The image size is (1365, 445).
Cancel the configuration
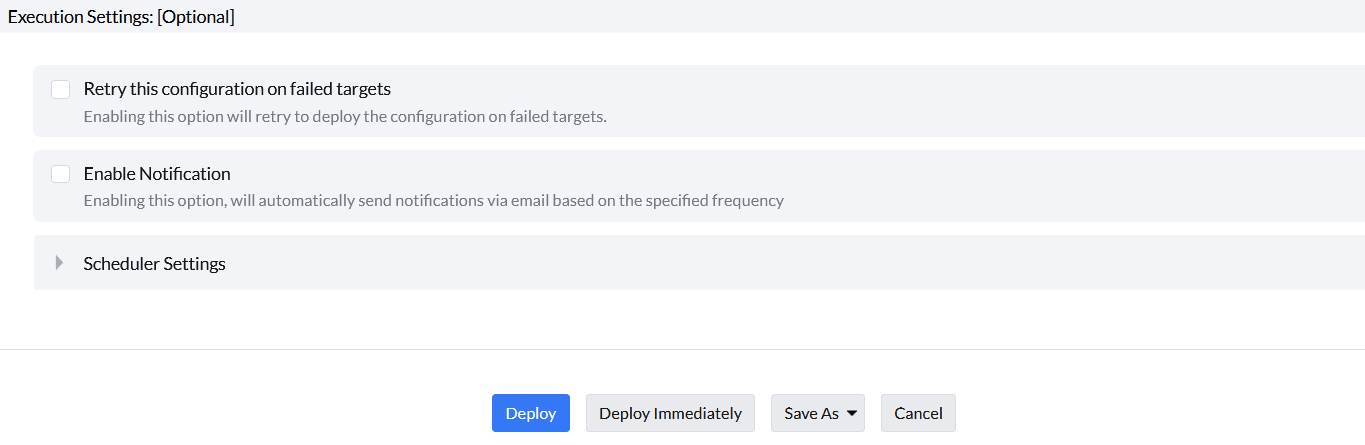pos(918,413)
